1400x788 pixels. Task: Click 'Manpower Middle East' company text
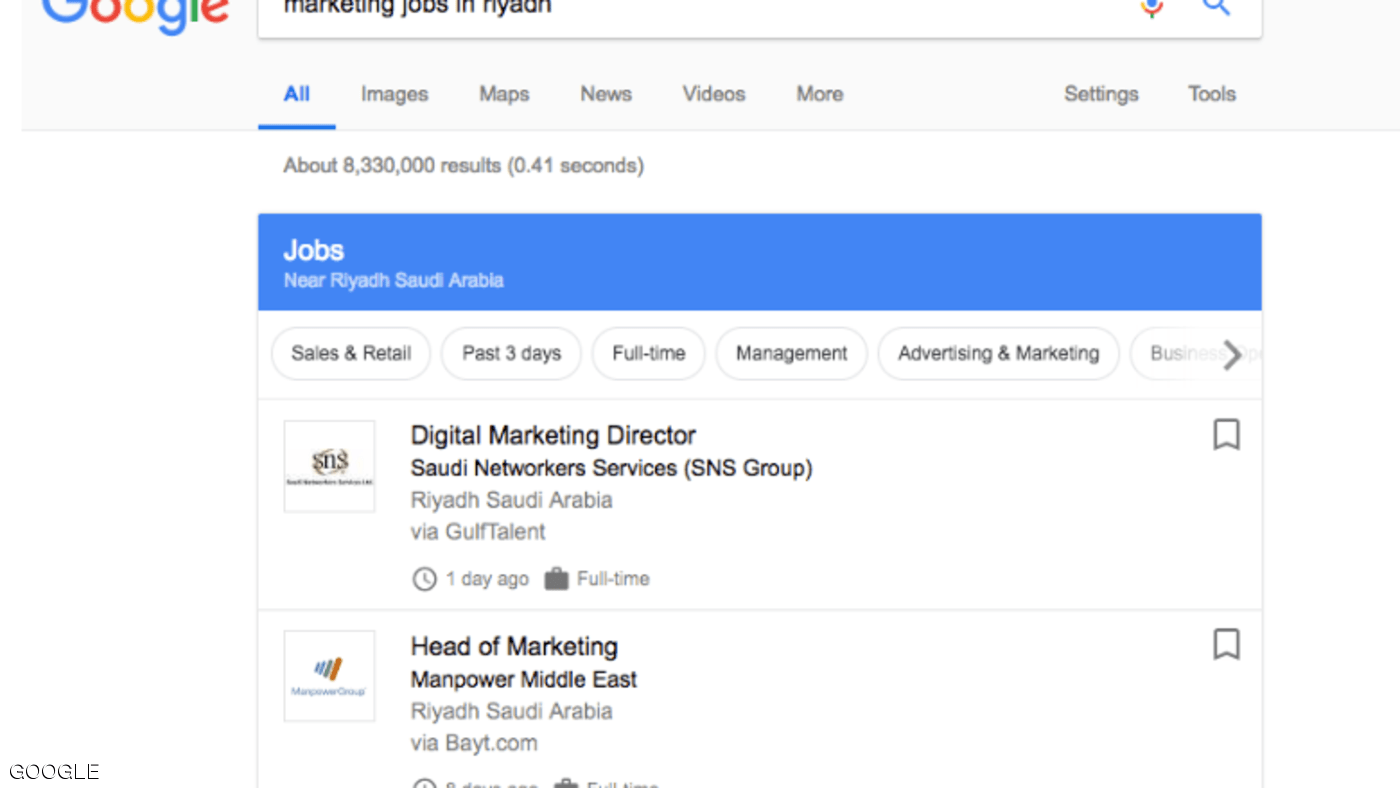coord(523,680)
